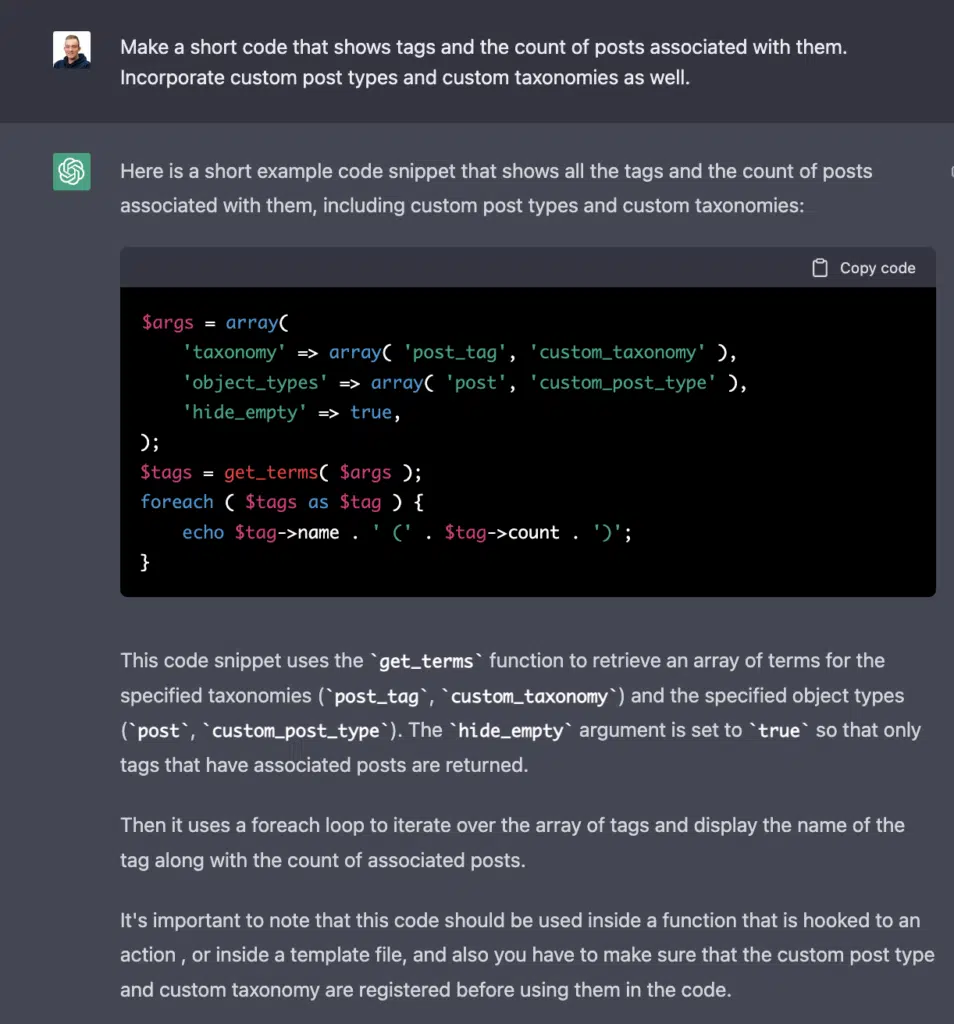
Task: Click the $args = array( code line
Action: (215, 323)
